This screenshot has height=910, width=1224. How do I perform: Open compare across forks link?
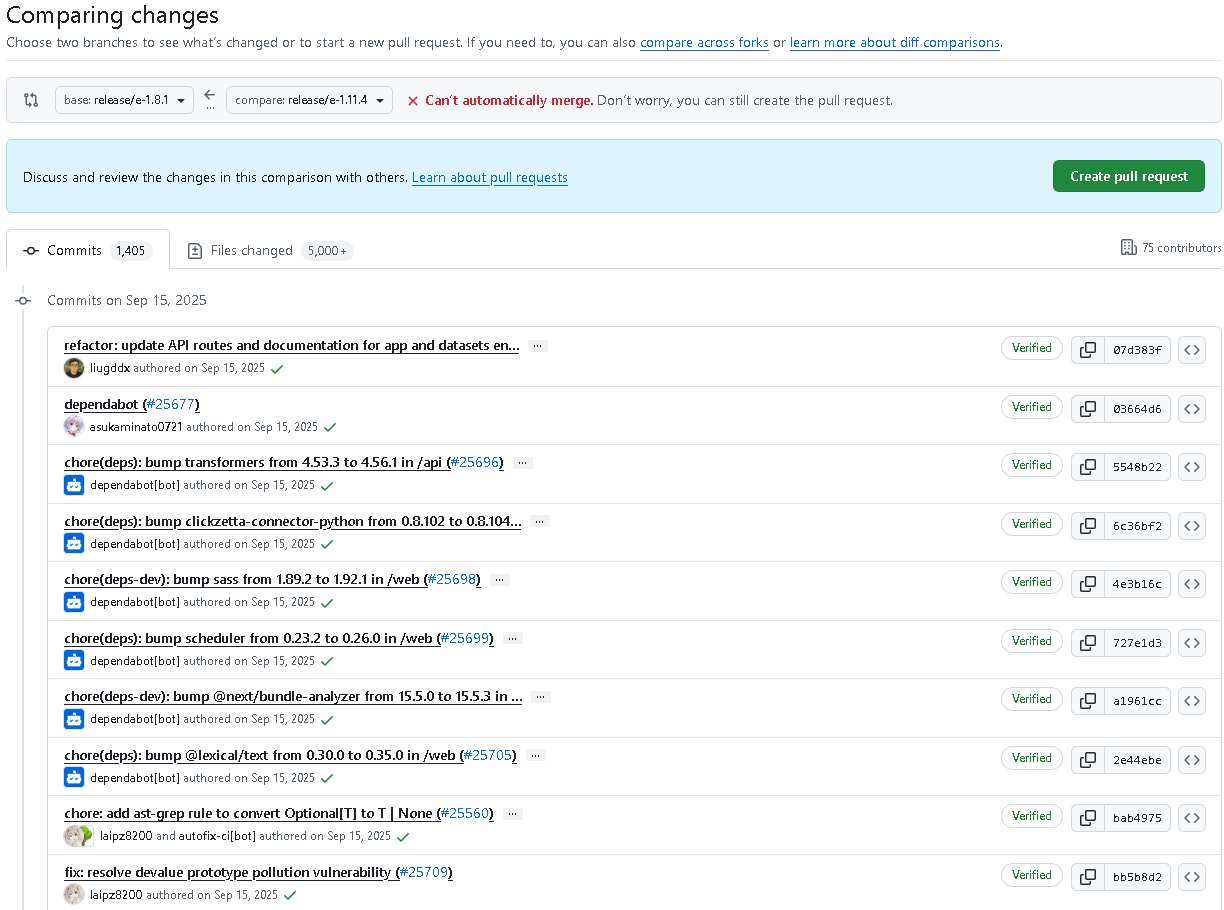[x=704, y=43]
